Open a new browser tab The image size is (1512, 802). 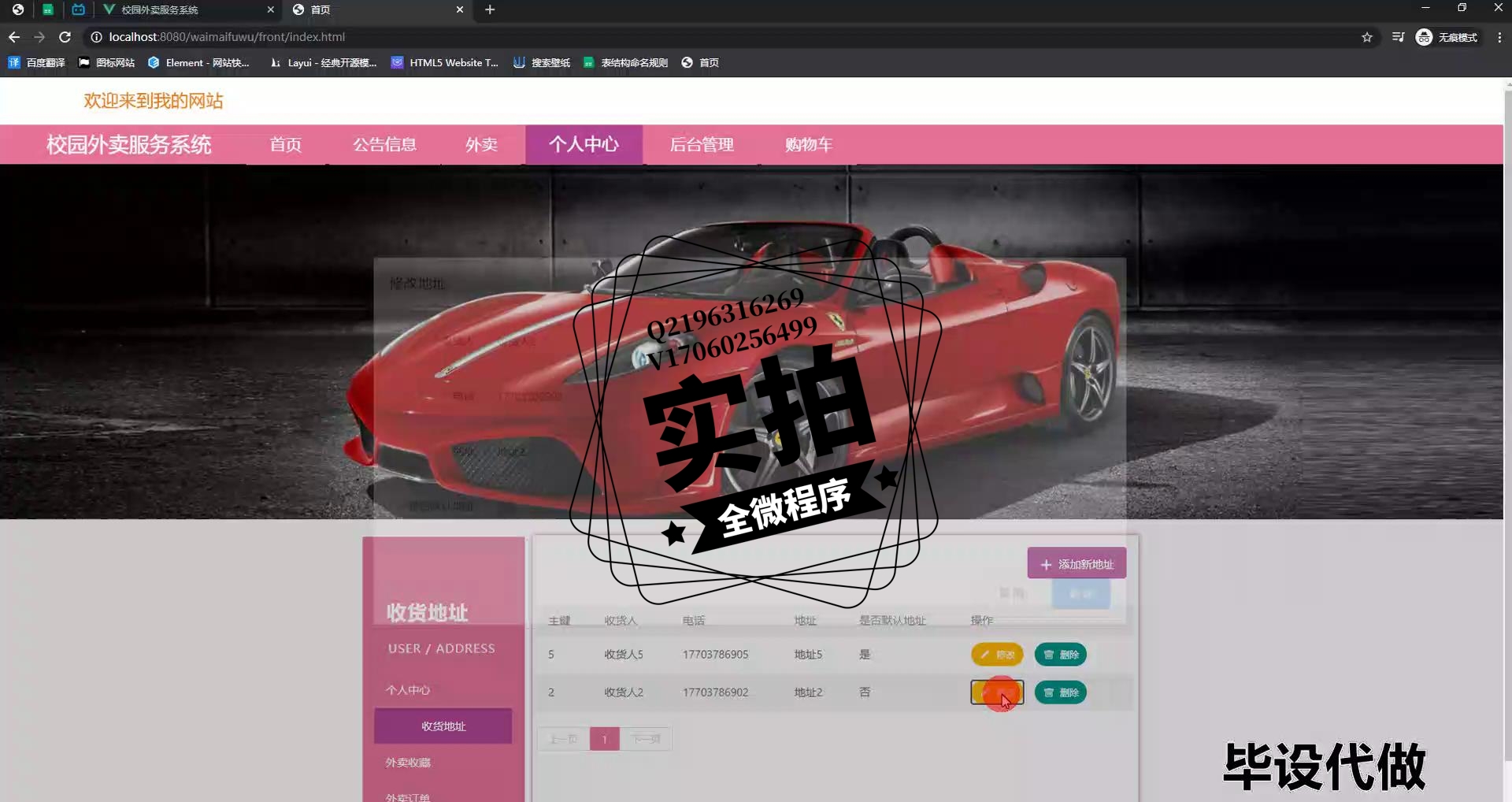[490, 9]
